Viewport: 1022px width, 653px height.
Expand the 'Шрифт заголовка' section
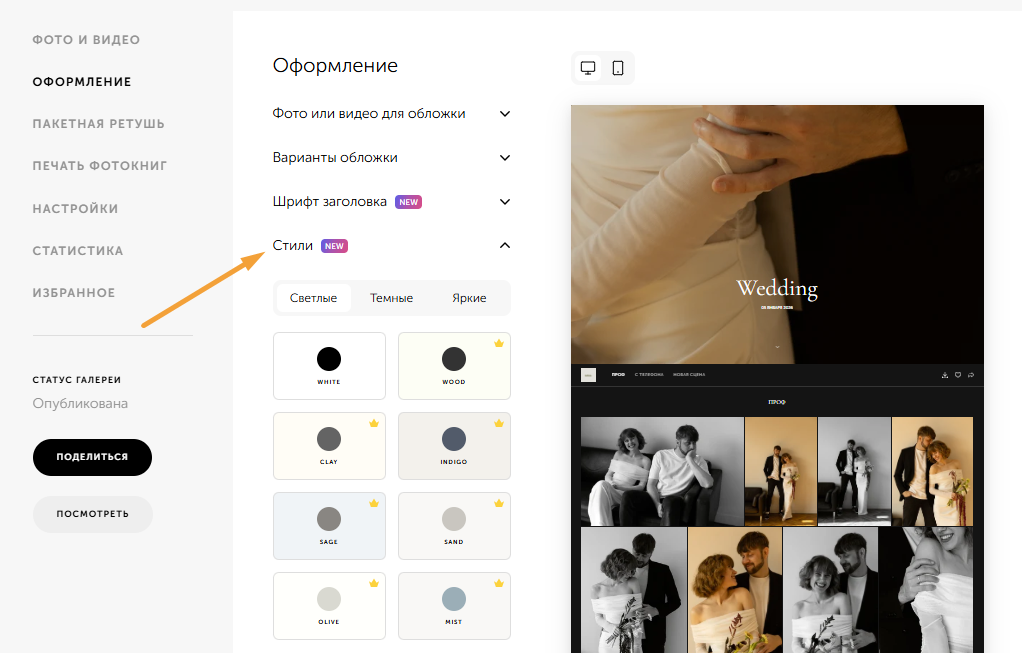tap(391, 201)
